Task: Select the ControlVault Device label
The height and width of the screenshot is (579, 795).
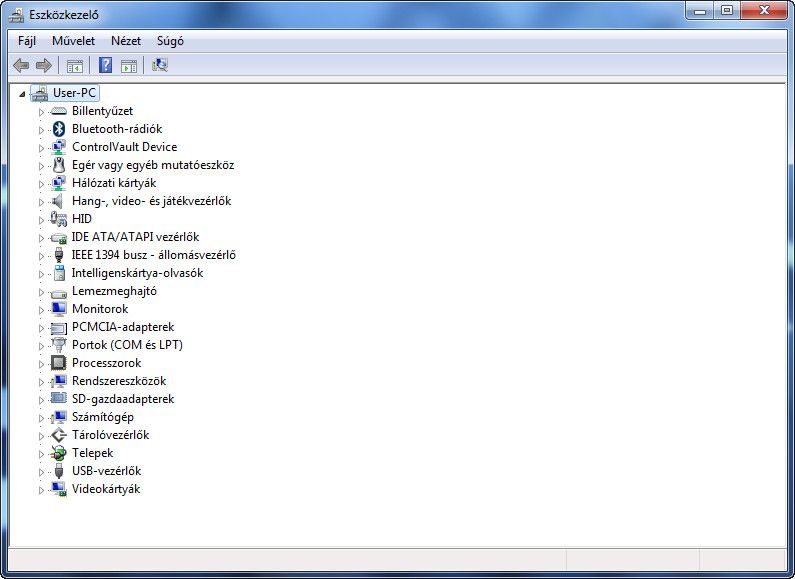Action: (125, 147)
